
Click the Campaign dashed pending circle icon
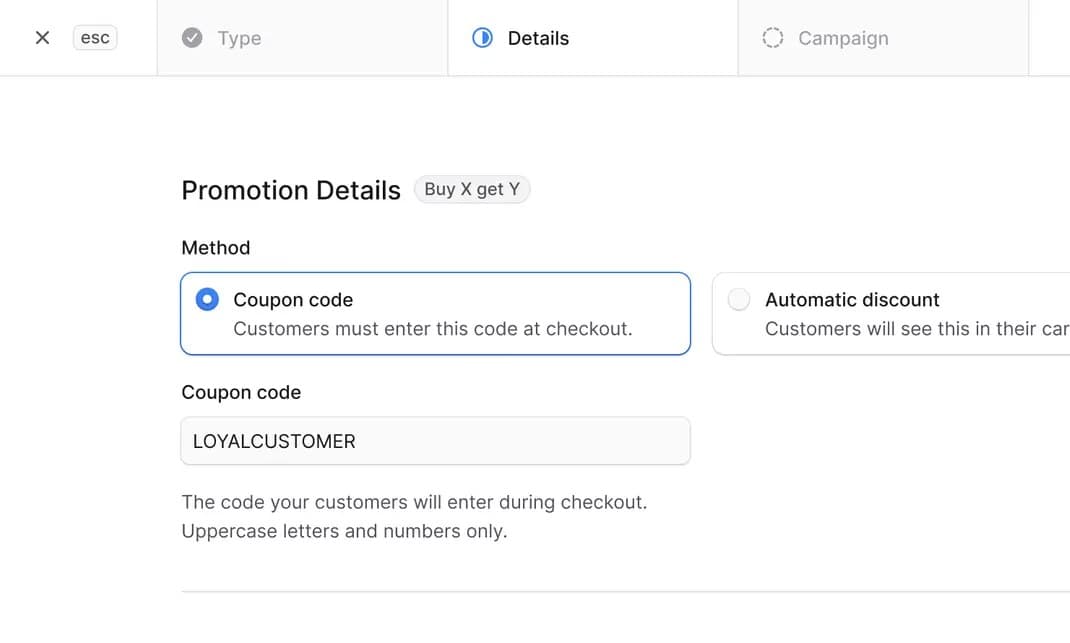[x=772, y=37]
